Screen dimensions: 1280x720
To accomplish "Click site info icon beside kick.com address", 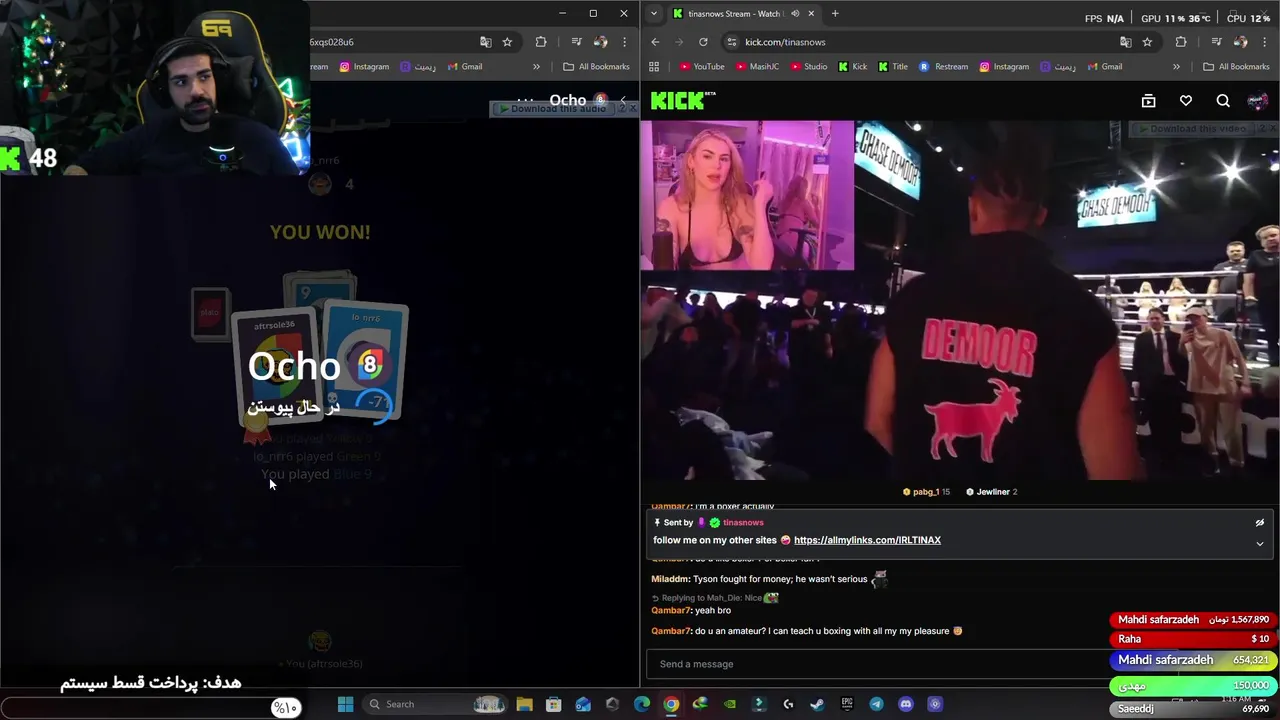I will 732,42.
